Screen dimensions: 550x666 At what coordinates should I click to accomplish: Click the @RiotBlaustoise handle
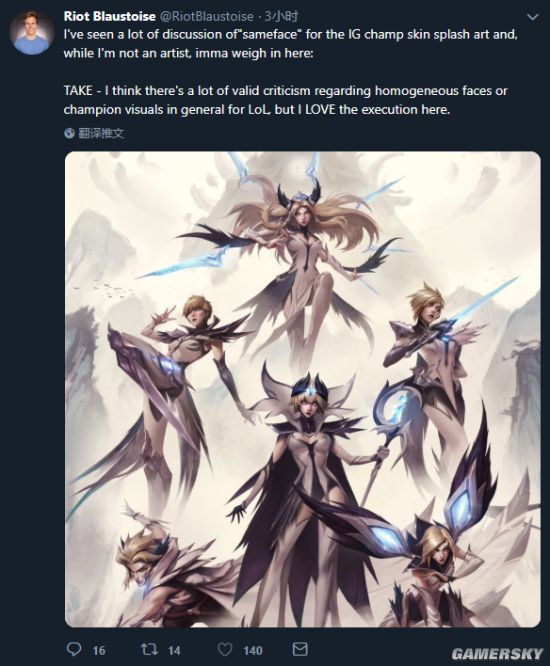[x=206, y=16]
